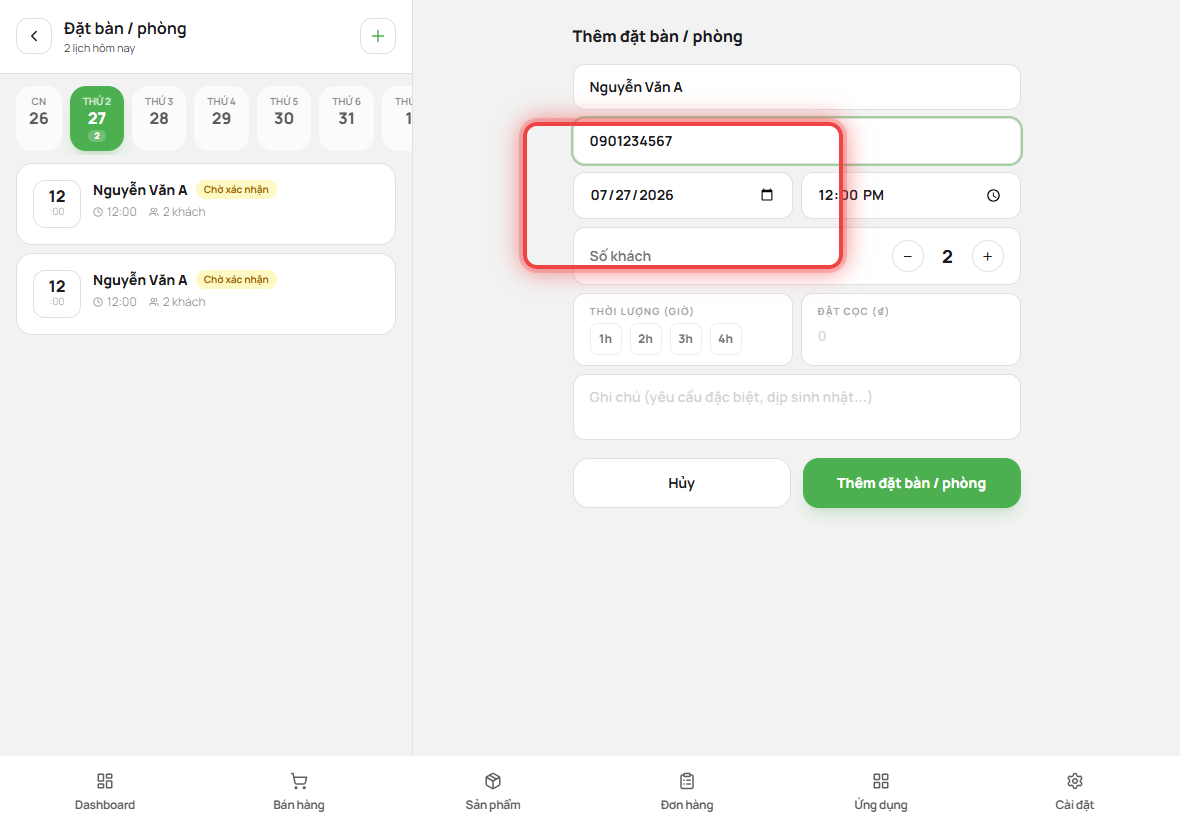The width and height of the screenshot is (1180, 820).
Task: Open Sản phẩm in the bottom navigation
Action: tap(493, 791)
